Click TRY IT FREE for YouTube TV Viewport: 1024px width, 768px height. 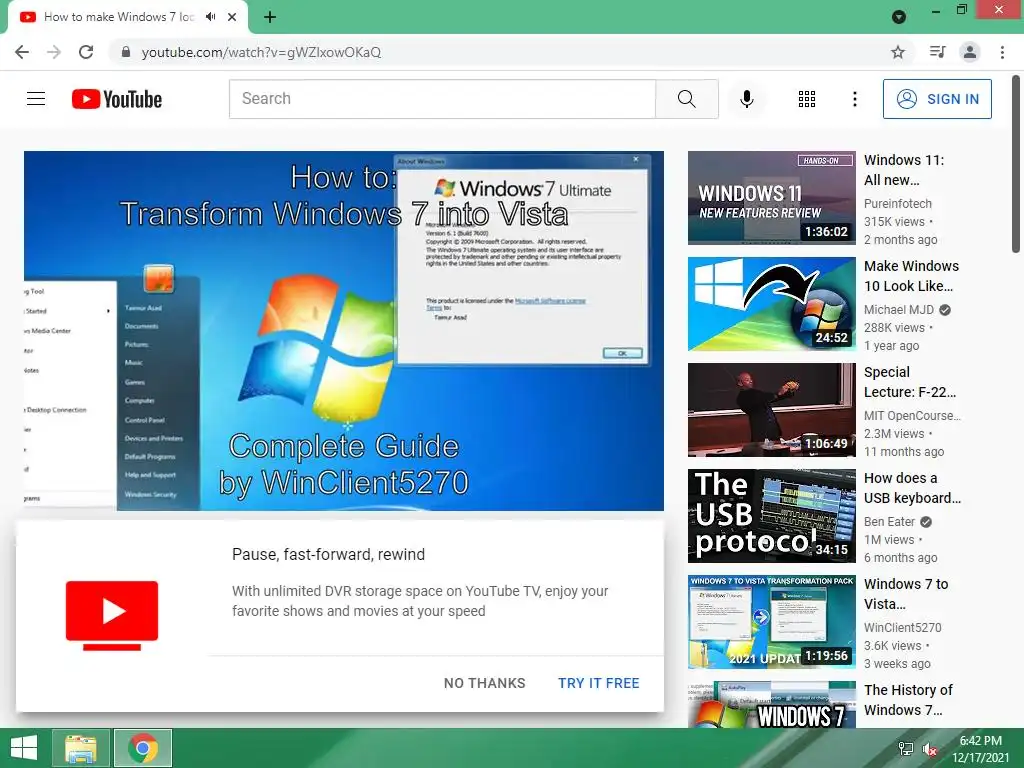599,683
